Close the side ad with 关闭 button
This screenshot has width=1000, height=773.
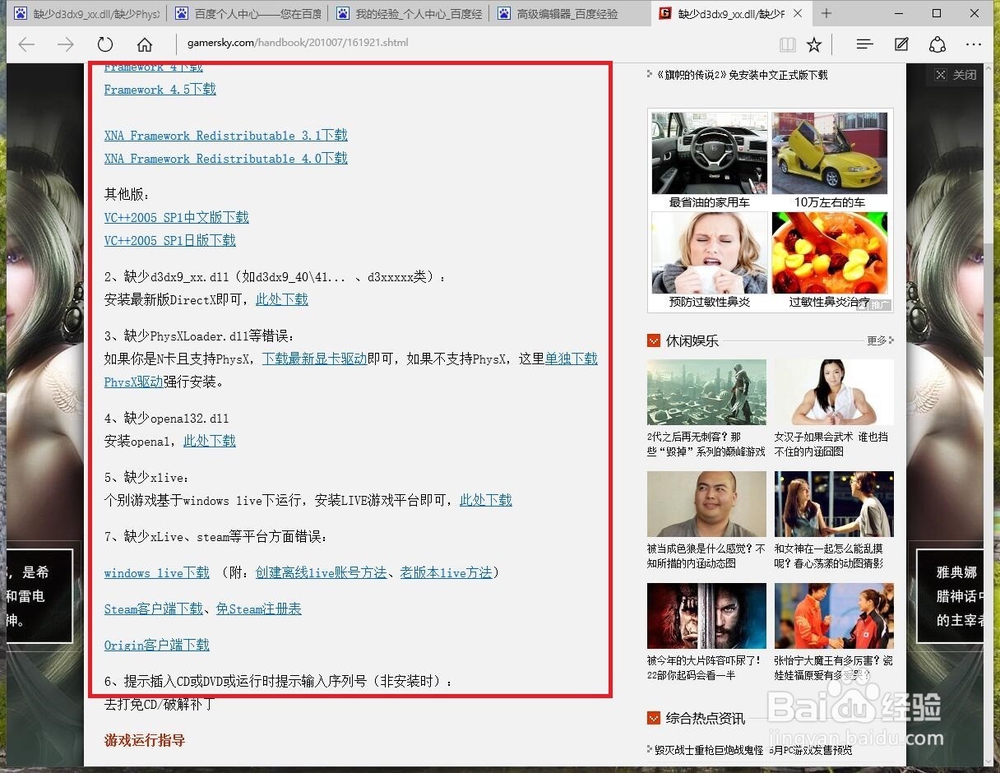(957, 75)
